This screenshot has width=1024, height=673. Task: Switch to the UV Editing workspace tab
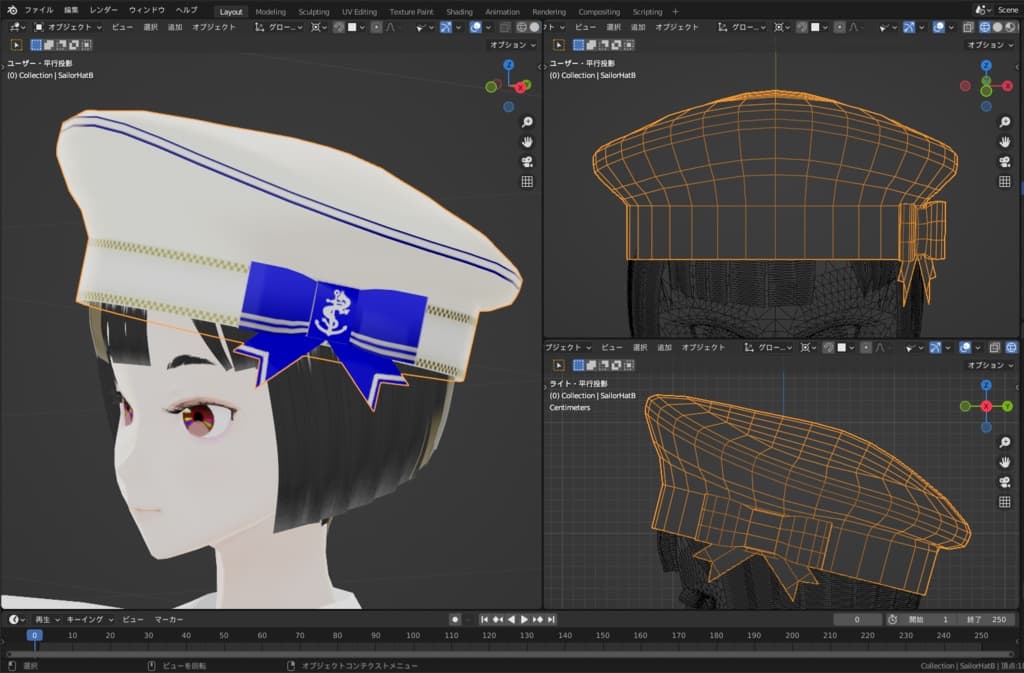pos(359,11)
